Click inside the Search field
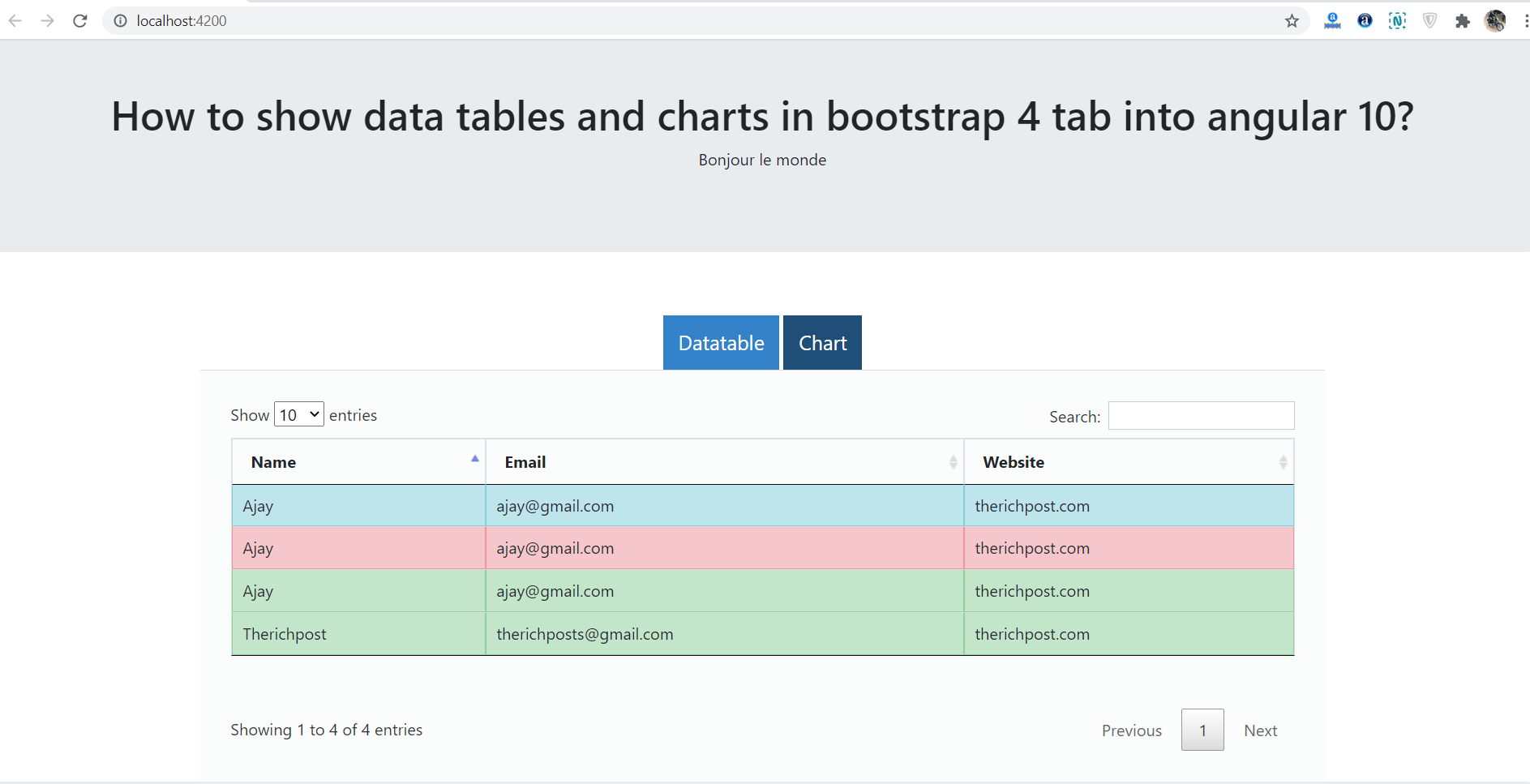This screenshot has width=1530, height=784. tap(1202, 415)
